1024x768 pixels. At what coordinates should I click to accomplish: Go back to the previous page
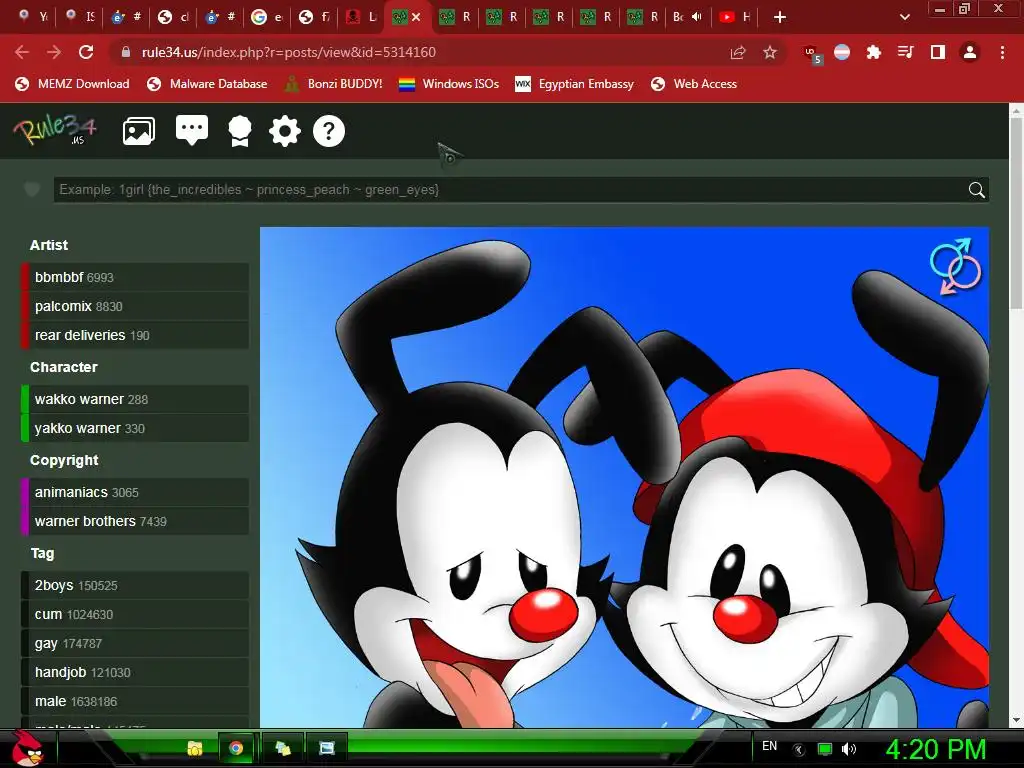click(x=22, y=52)
